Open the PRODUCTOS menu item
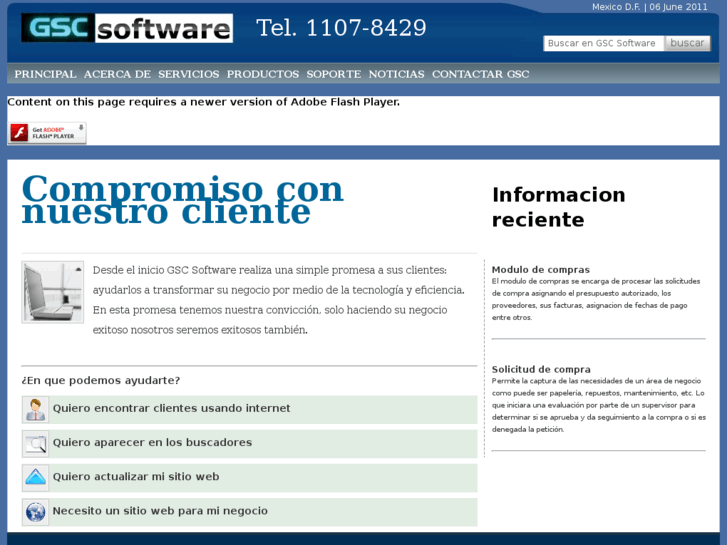 point(263,74)
